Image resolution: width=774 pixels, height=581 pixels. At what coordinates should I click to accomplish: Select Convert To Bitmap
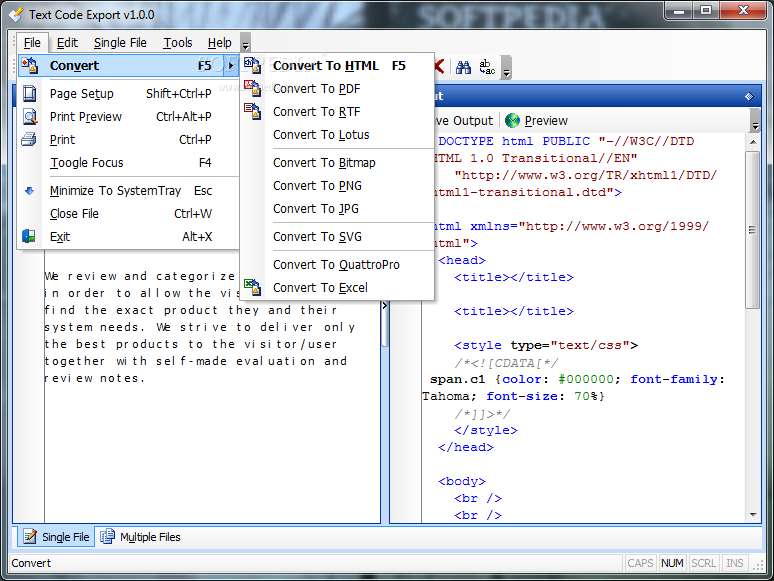337,162
